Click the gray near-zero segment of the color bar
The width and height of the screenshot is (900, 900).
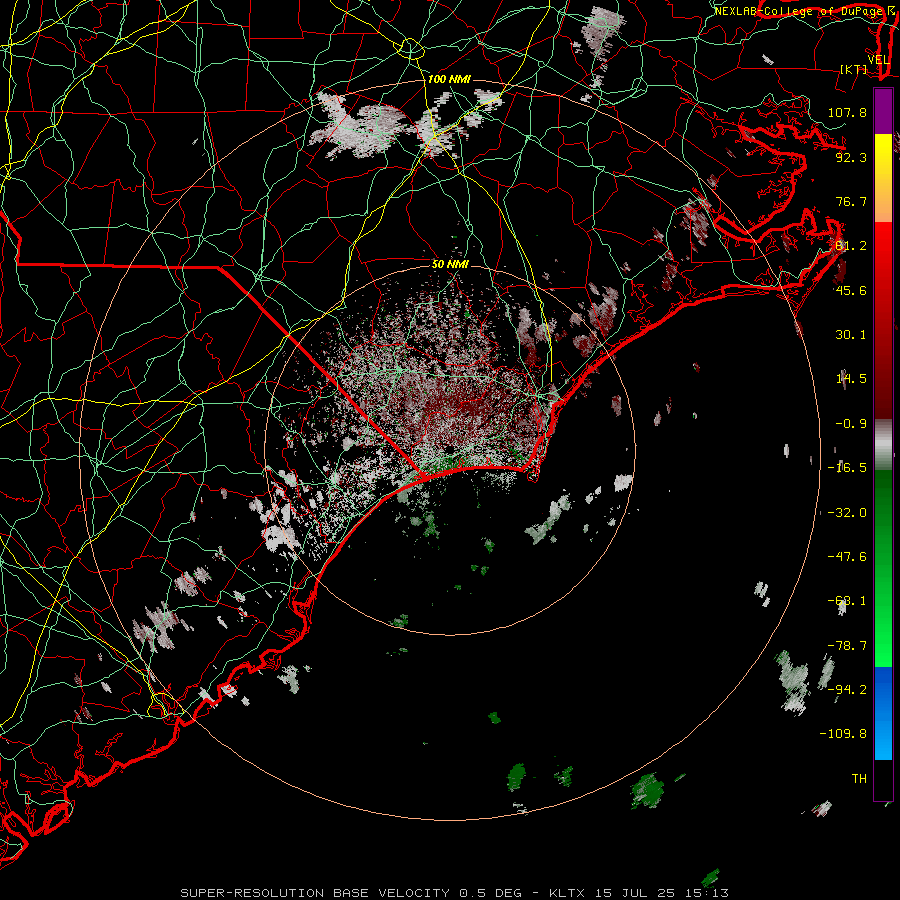pos(883,445)
